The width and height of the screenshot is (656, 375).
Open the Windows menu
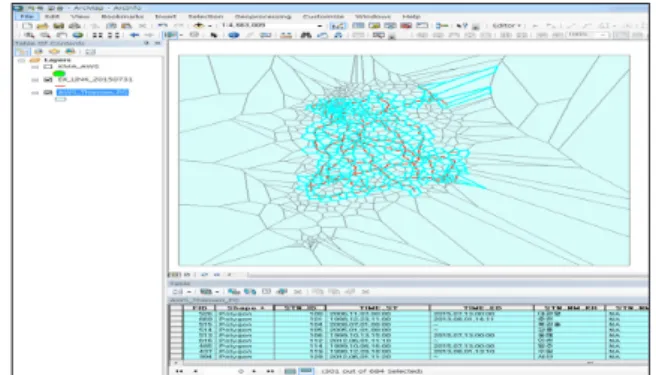[372, 16]
